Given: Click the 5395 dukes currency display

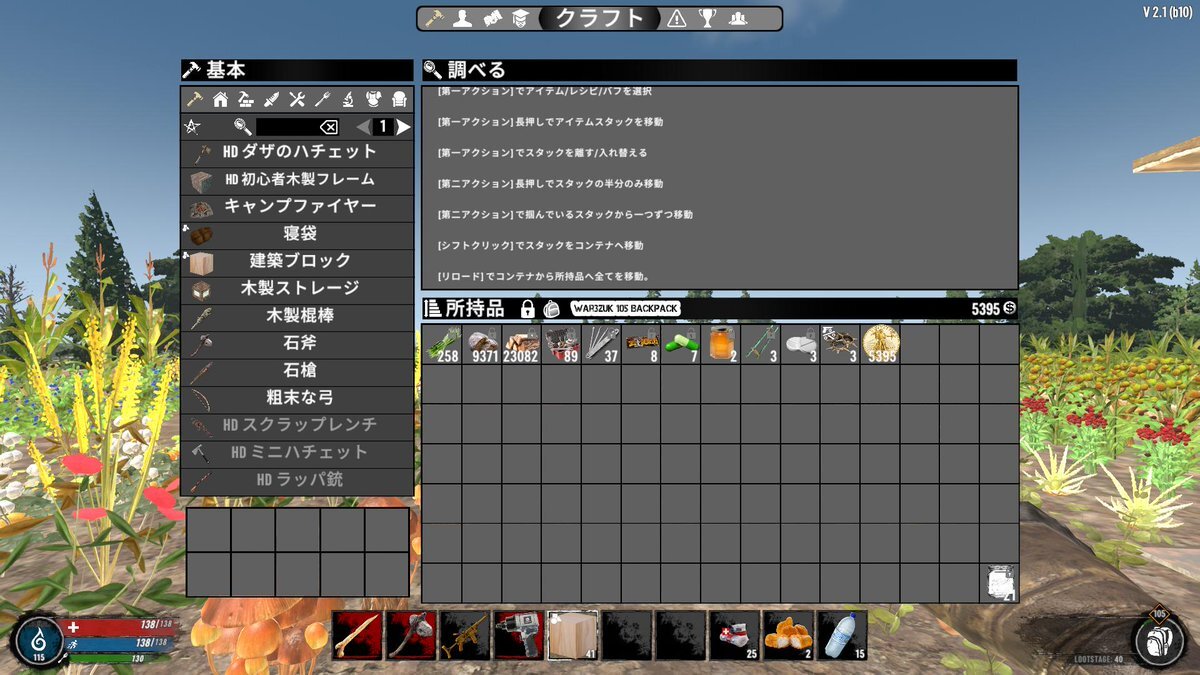Looking at the screenshot, I should 993,309.
